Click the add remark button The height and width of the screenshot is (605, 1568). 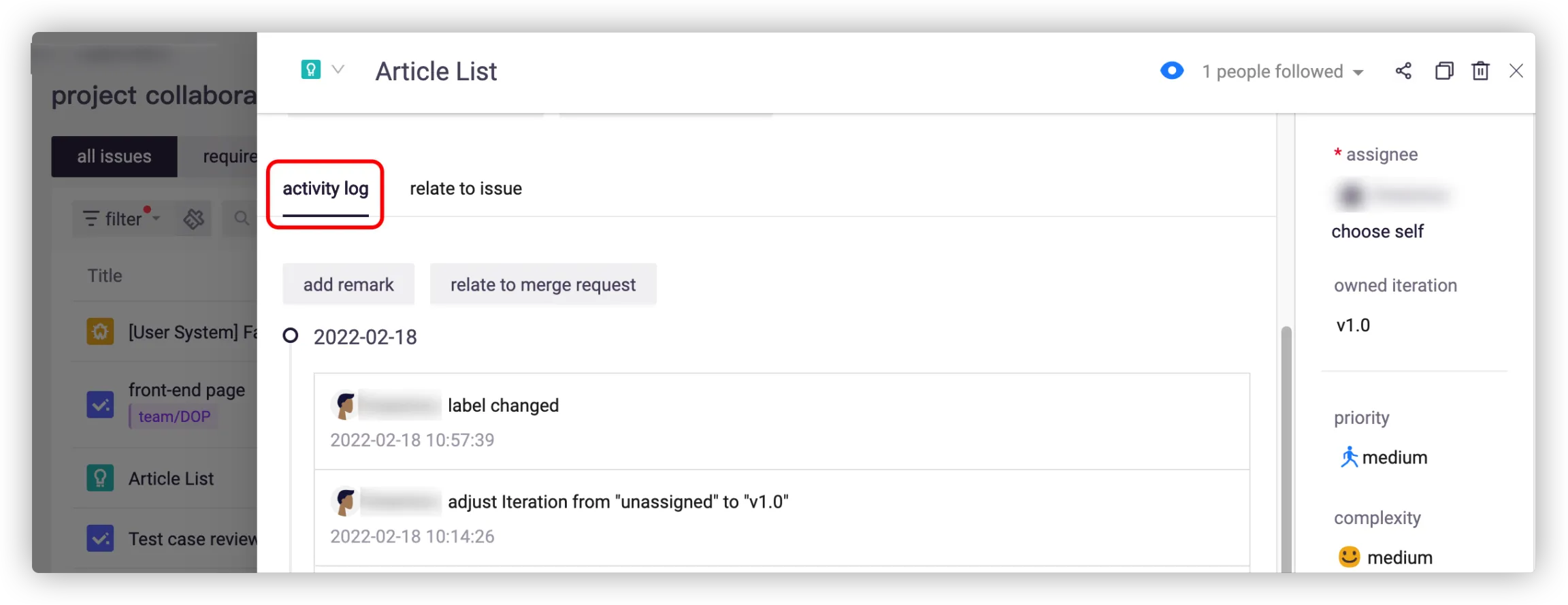click(x=348, y=284)
